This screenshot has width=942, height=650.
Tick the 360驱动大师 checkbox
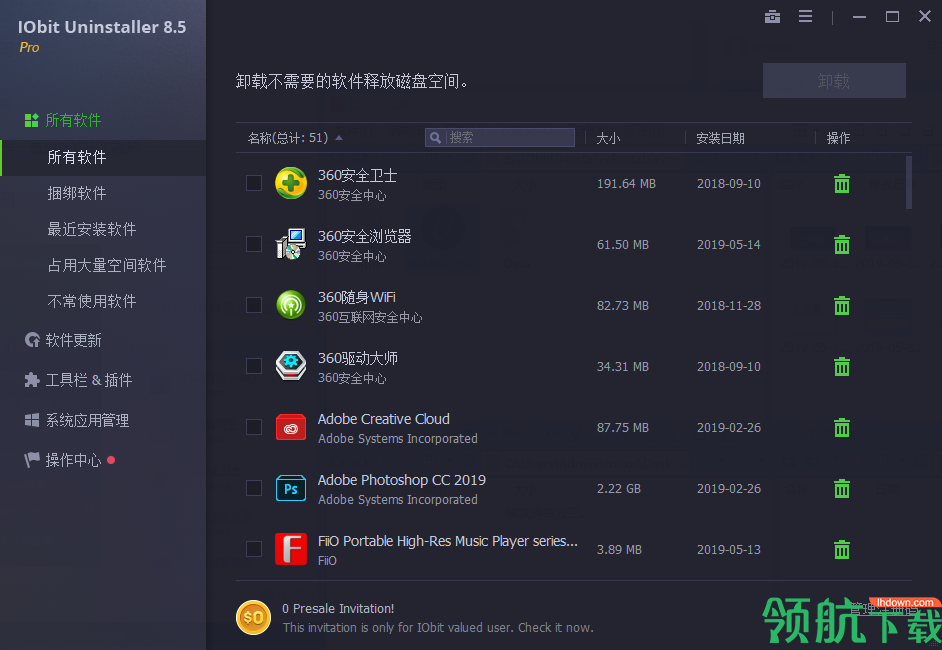click(254, 366)
